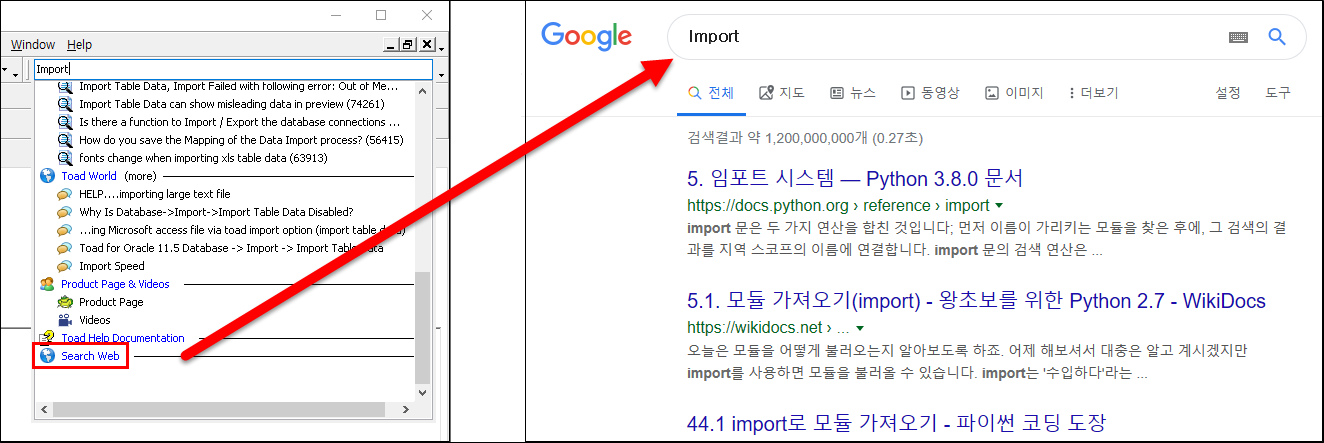Screen dimensions: 1324x443
Task: Open the Videos entry
Action: pos(95,320)
